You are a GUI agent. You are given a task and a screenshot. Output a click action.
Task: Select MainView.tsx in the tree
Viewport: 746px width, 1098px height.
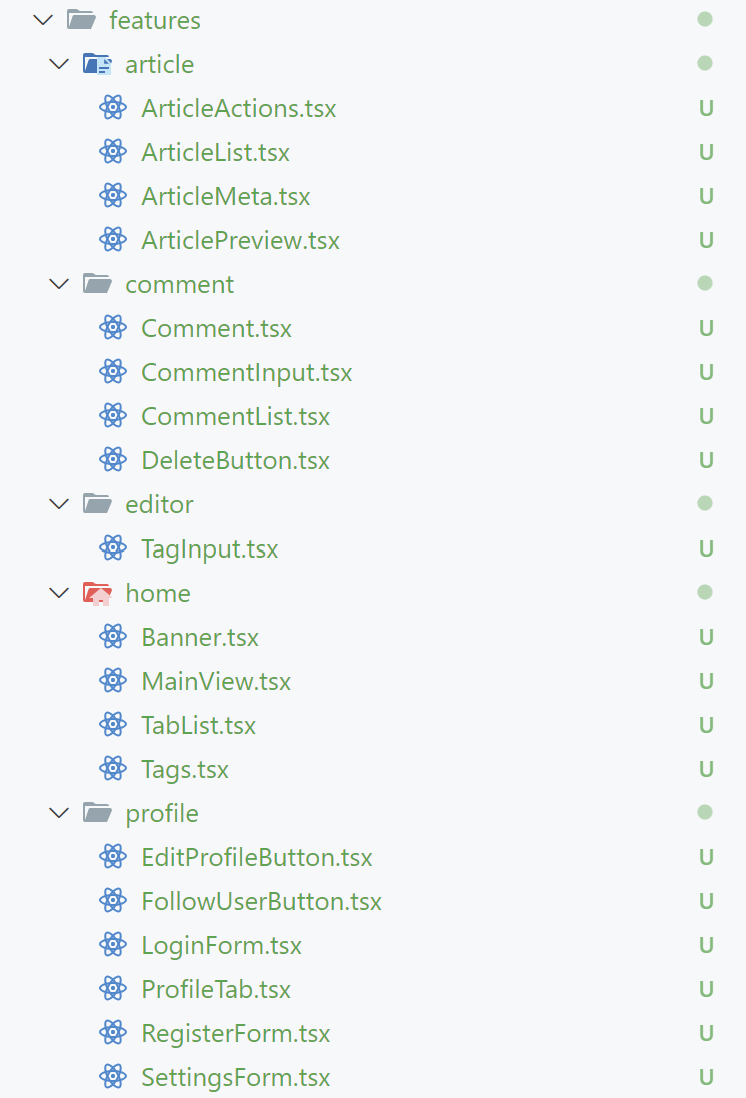216,682
